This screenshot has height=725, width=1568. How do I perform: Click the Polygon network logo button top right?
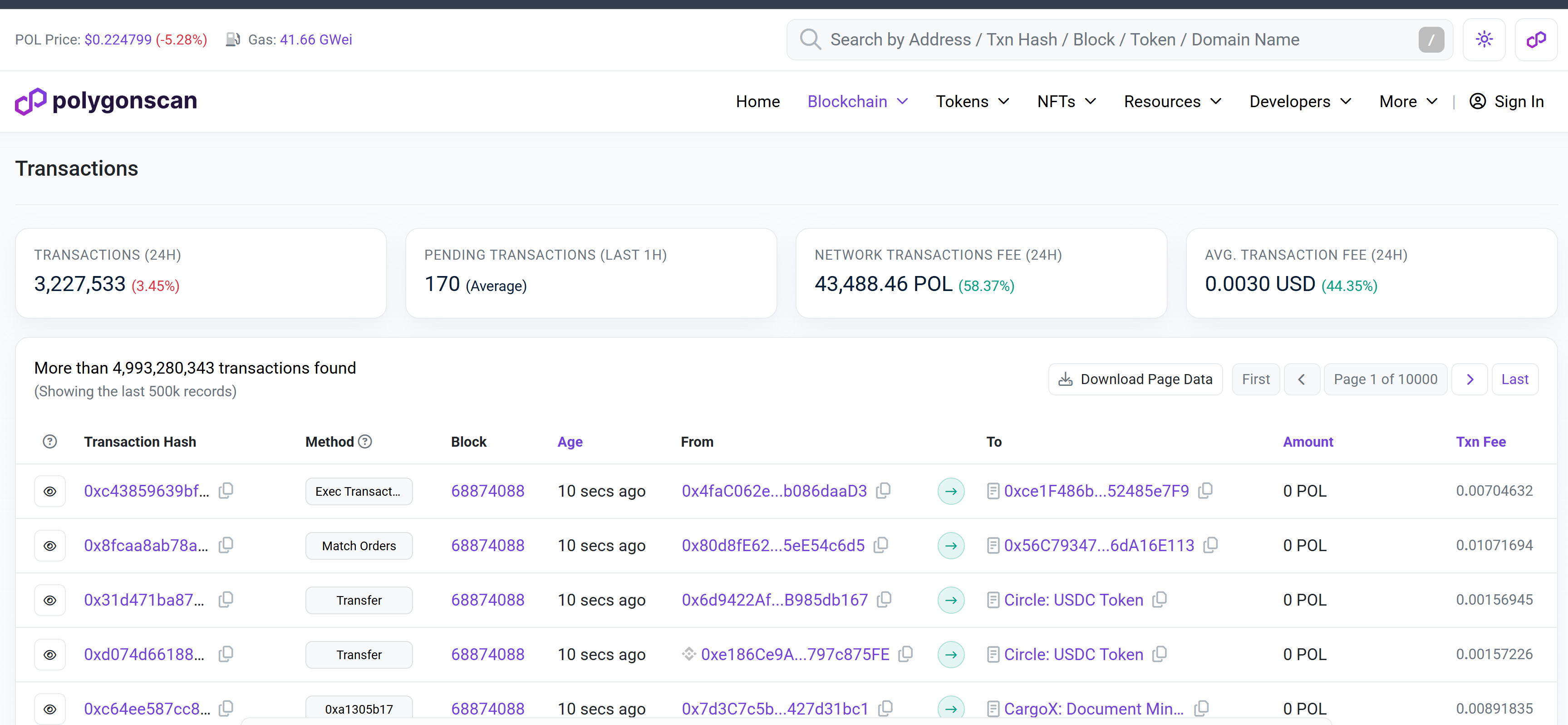(x=1535, y=39)
